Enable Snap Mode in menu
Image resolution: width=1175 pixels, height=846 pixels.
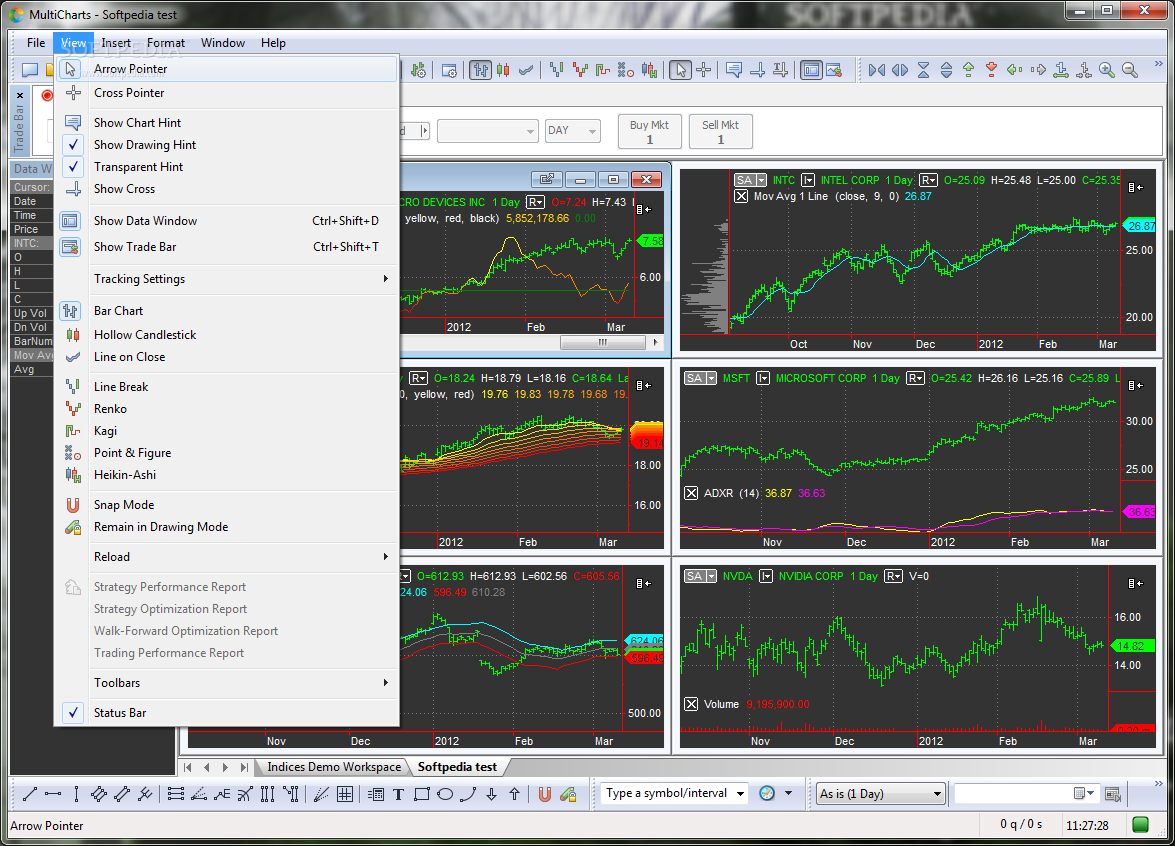pos(226,505)
